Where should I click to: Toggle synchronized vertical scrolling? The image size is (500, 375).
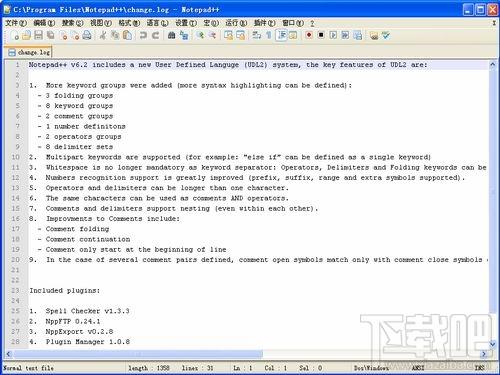pos(228,35)
